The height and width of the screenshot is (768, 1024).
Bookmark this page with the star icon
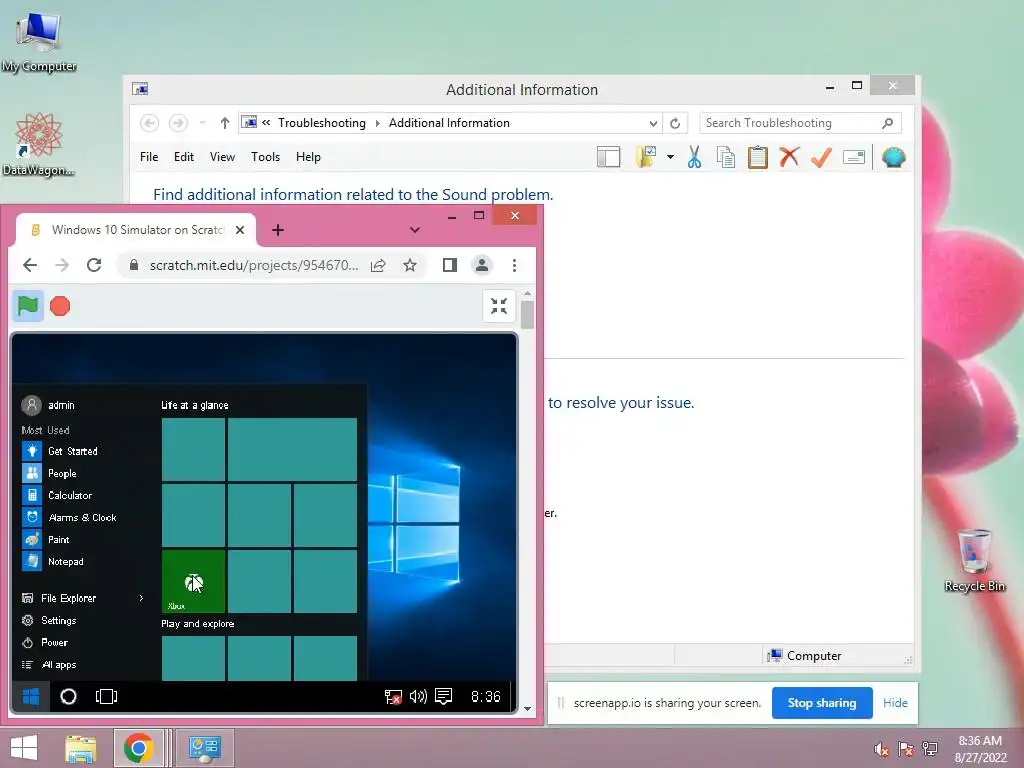410,265
